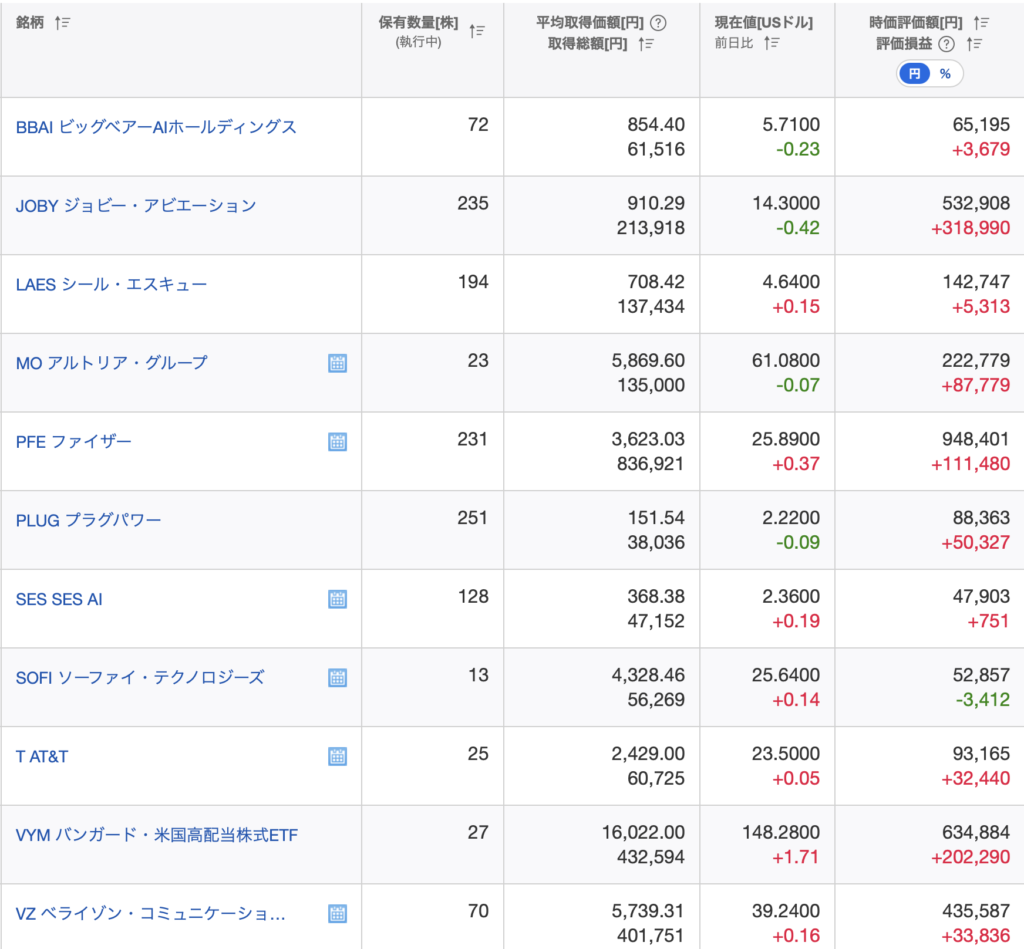The height and width of the screenshot is (949, 1024).
Task: Open the 評価損益 help tooltip
Action: click(x=946, y=43)
